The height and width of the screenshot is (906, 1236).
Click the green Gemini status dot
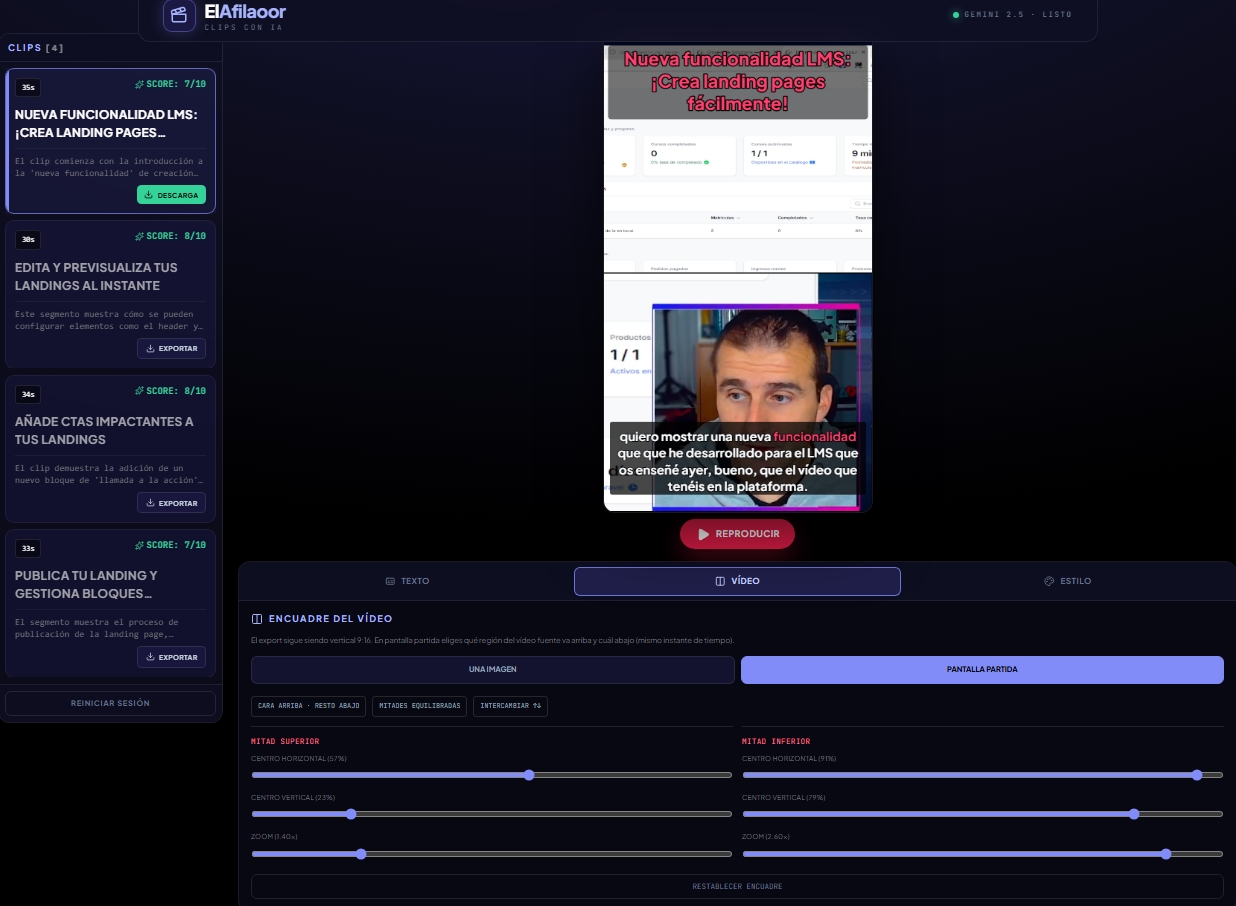click(x=956, y=15)
